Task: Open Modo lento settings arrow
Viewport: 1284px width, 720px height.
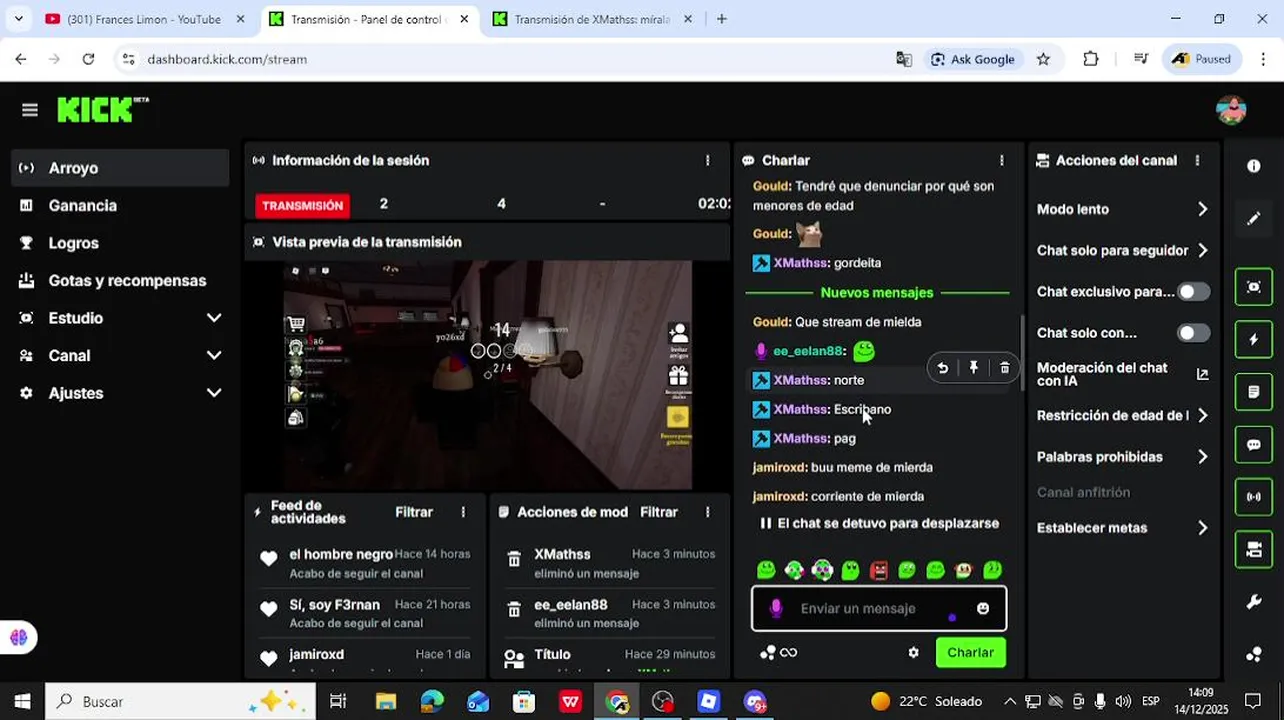Action: pyautogui.click(x=1202, y=209)
